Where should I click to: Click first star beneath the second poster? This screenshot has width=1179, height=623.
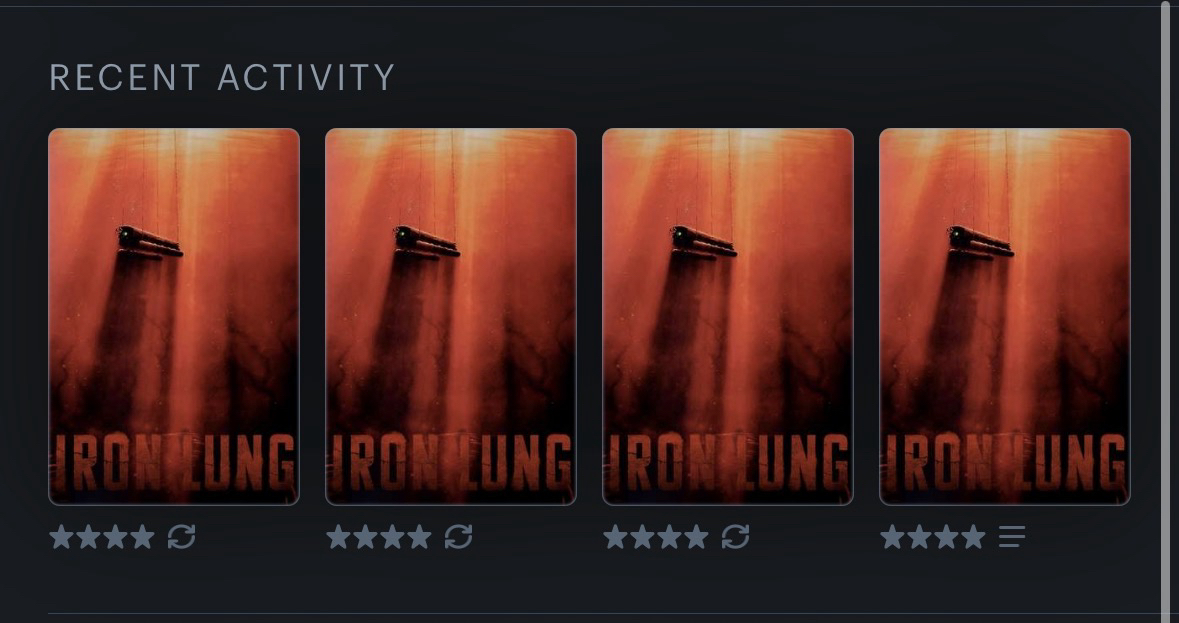coord(338,537)
